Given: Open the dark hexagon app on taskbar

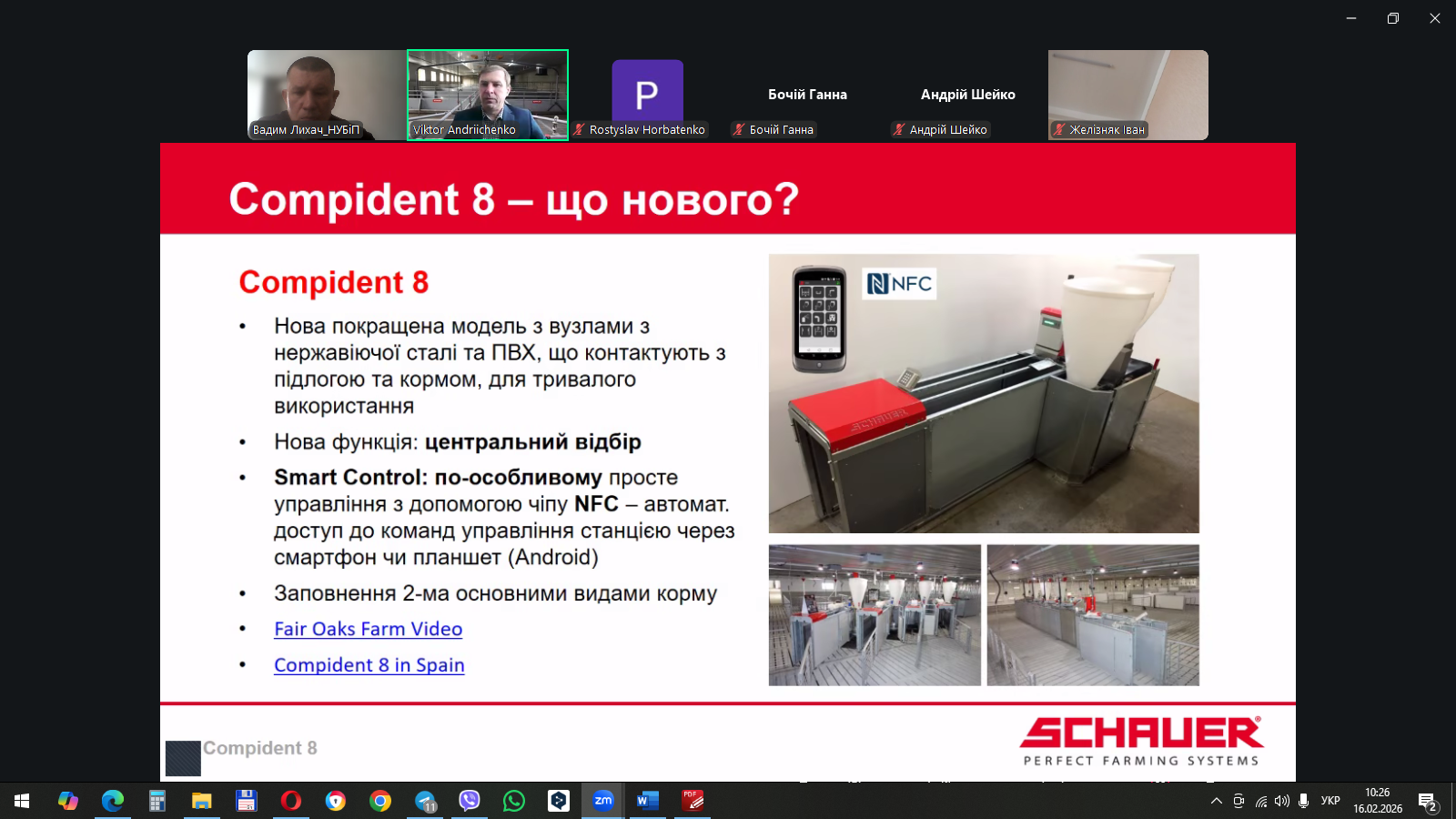Looking at the screenshot, I should [x=559, y=801].
